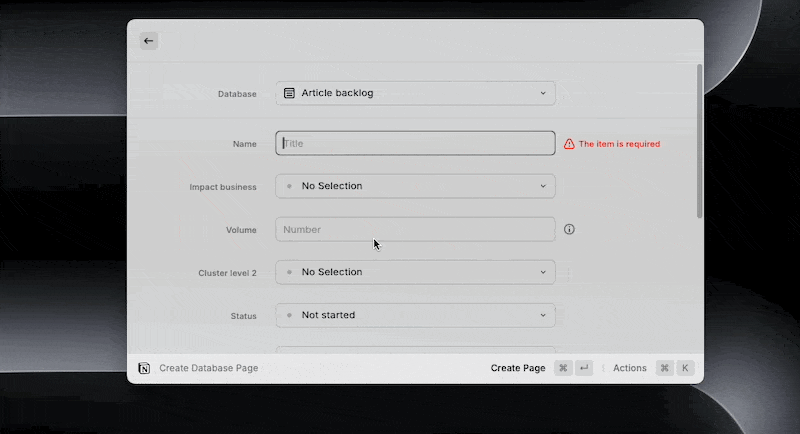Click the K key icon beside Actions

[685, 368]
